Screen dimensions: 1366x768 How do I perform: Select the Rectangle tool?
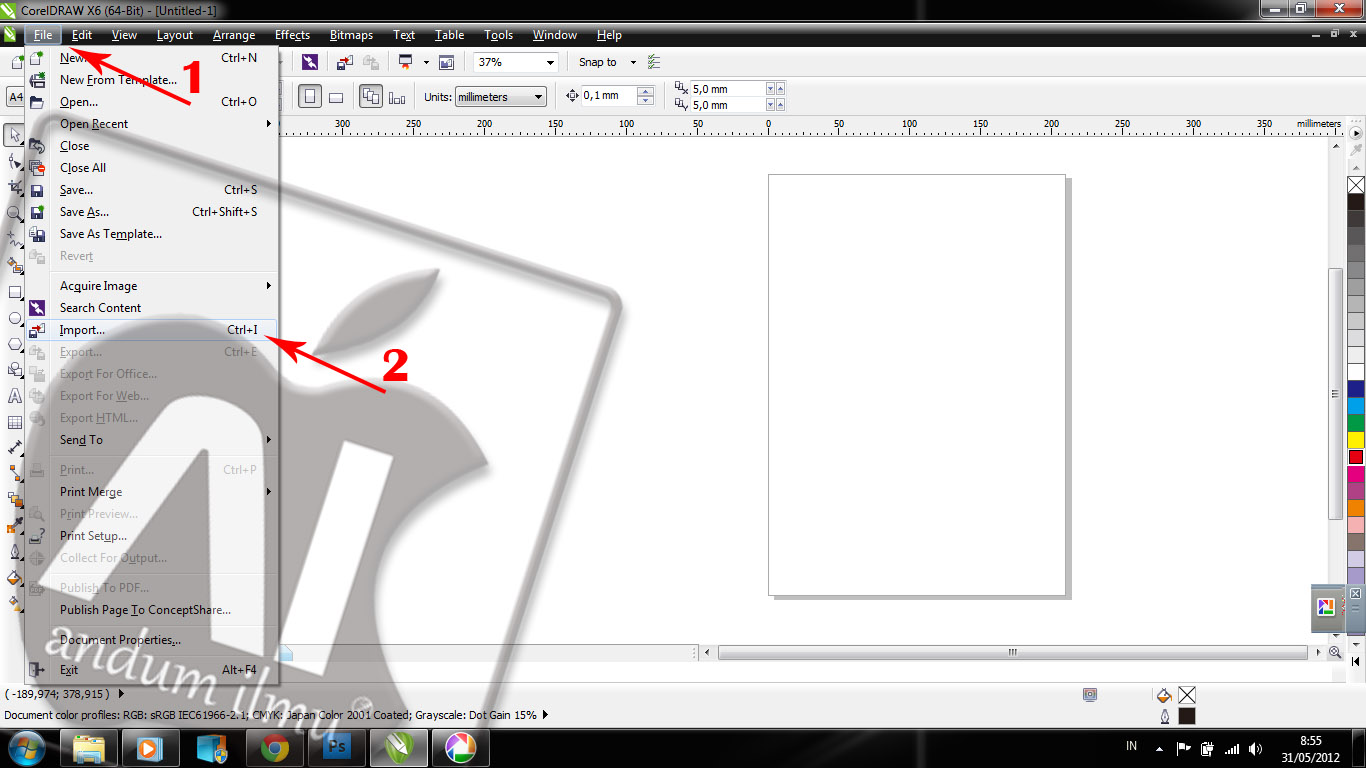pyautogui.click(x=14, y=292)
